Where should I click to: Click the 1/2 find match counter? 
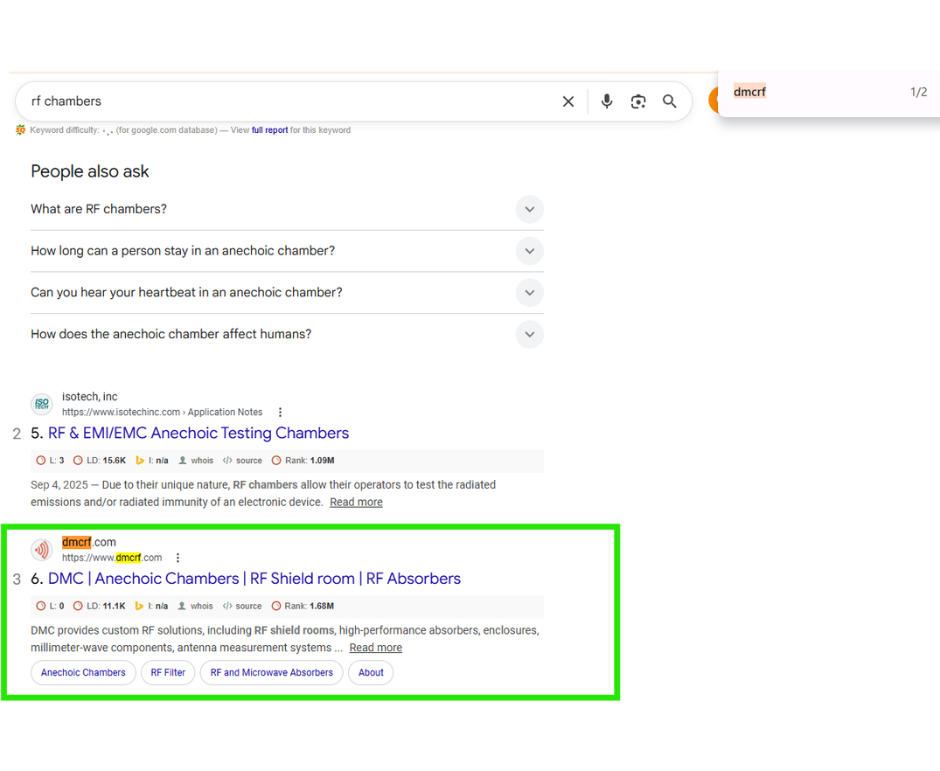coord(918,92)
